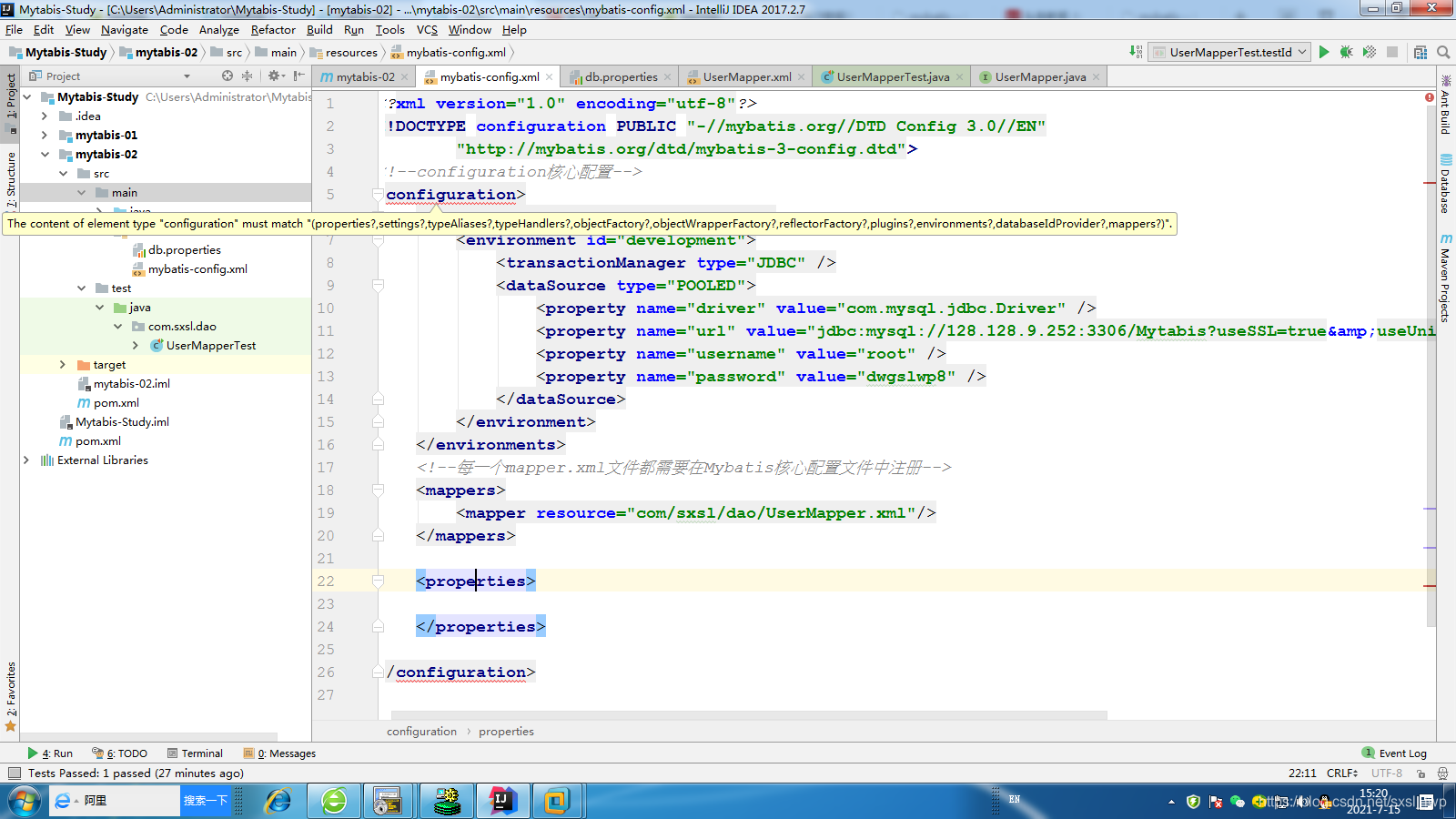The width and height of the screenshot is (1456, 819).
Task: Fold the mappers element at line 18
Action: pyautogui.click(x=378, y=490)
